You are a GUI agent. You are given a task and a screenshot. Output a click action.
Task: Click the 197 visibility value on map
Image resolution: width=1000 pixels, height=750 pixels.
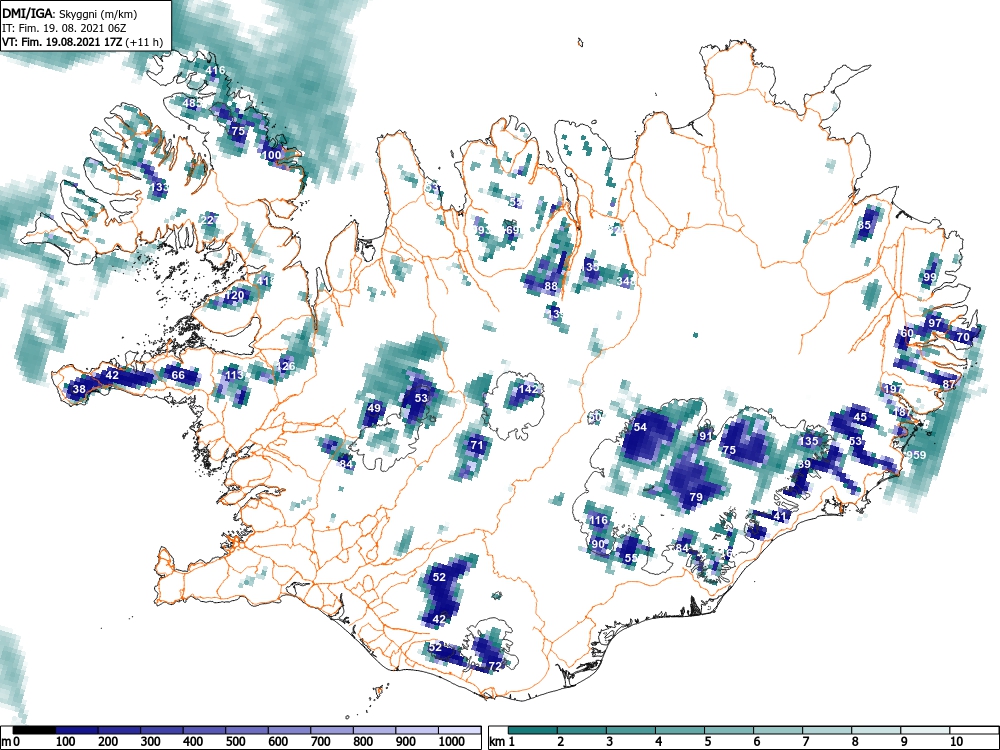click(893, 389)
